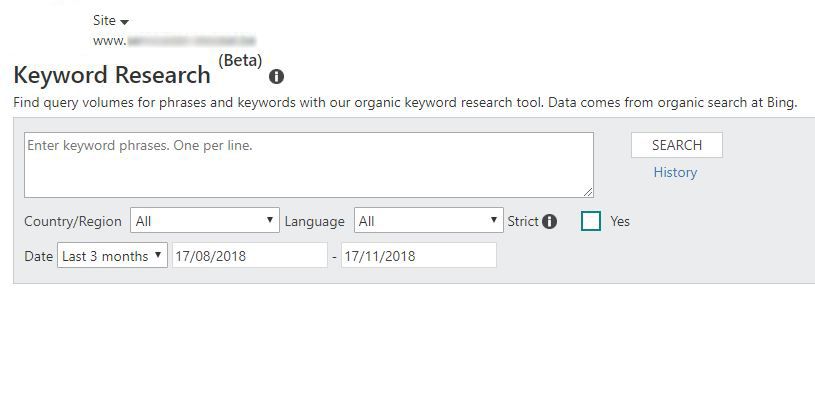The height and width of the screenshot is (410, 815).
Task: Open the Country/Region dropdown
Action: tap(205, 220)
